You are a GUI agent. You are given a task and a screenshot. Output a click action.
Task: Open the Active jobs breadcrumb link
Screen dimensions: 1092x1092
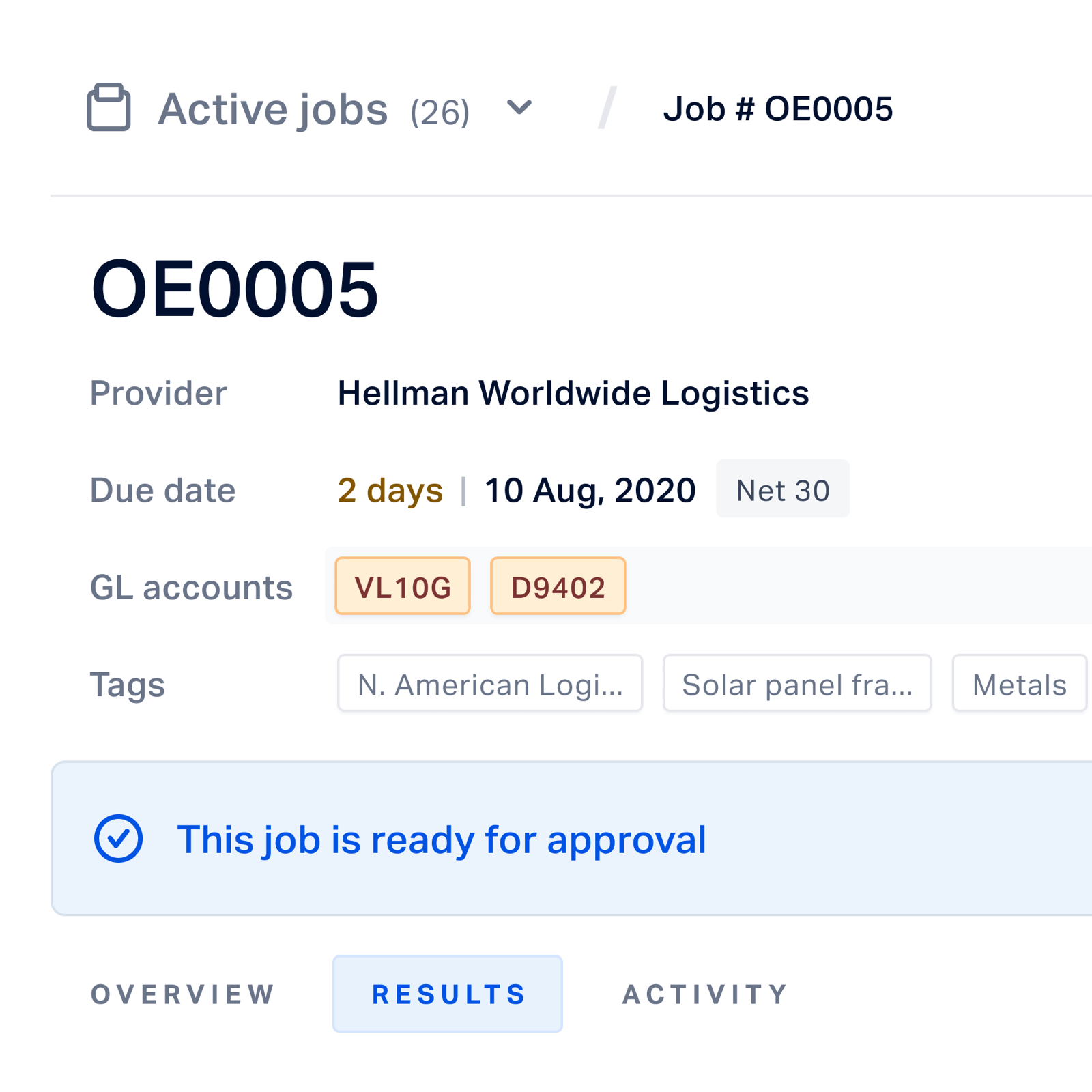coord(273,109)
